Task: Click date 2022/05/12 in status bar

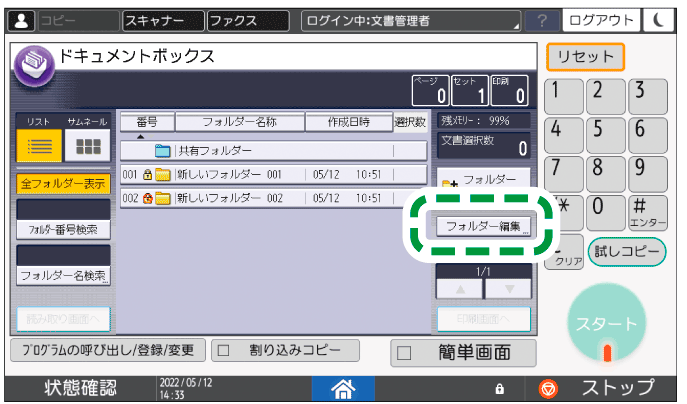Action: [186, 383]
